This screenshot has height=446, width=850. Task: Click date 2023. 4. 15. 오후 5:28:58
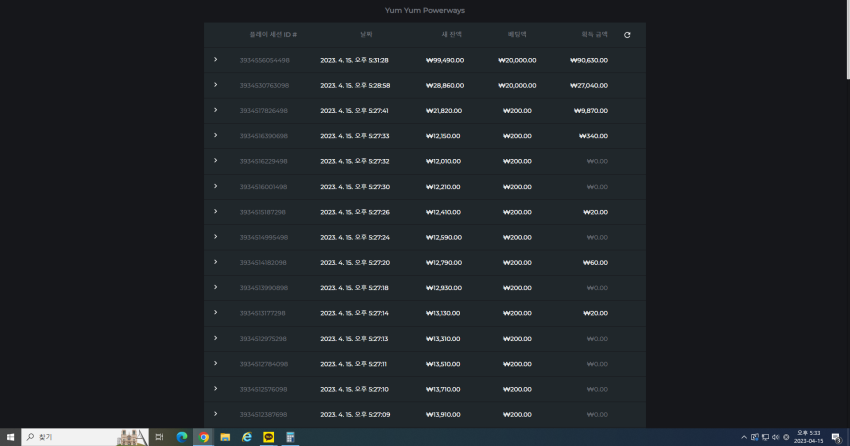(355, 86)
